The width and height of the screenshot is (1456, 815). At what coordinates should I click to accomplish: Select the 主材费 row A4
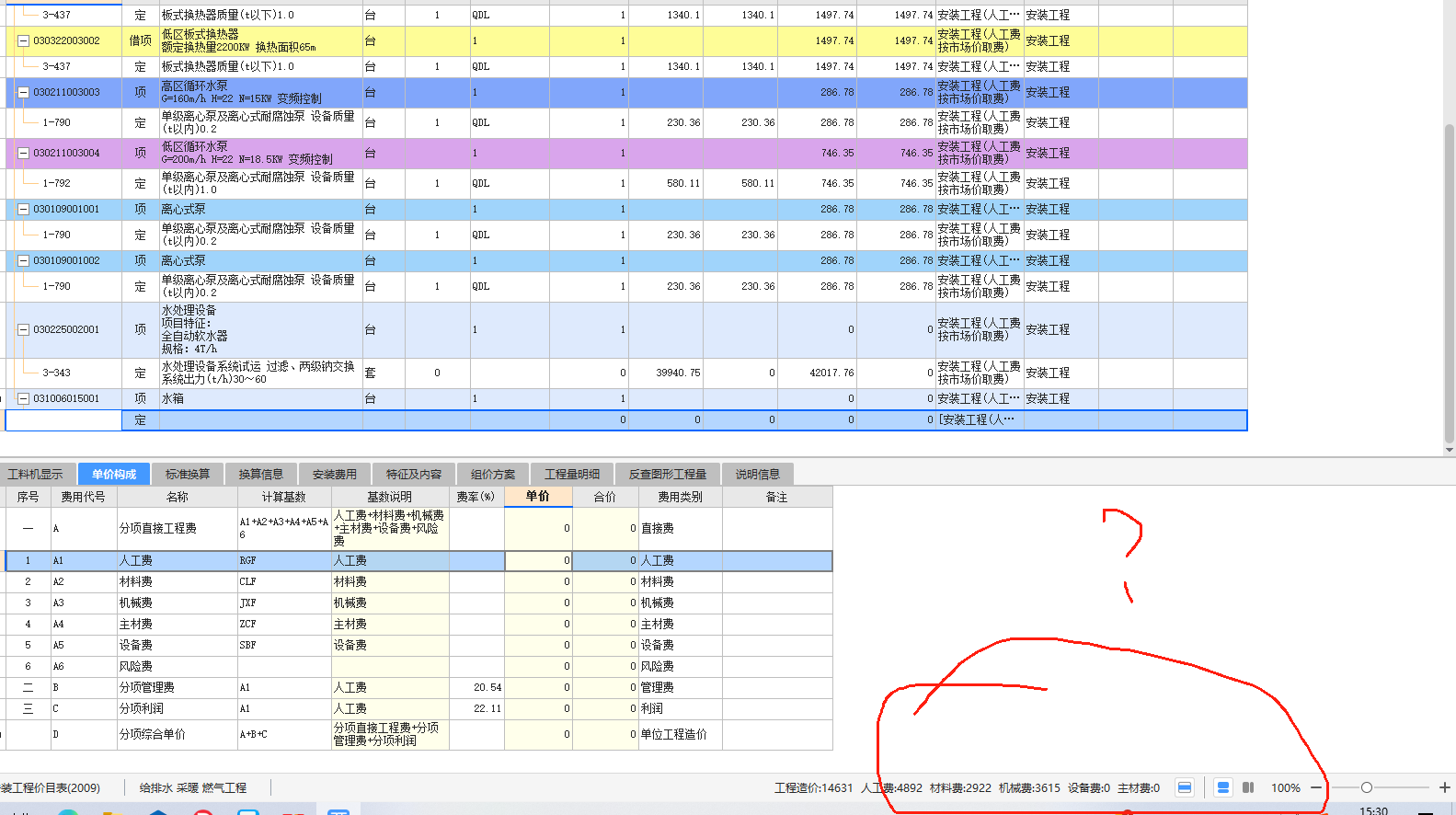pyautogui.click(x=418, y=624)
